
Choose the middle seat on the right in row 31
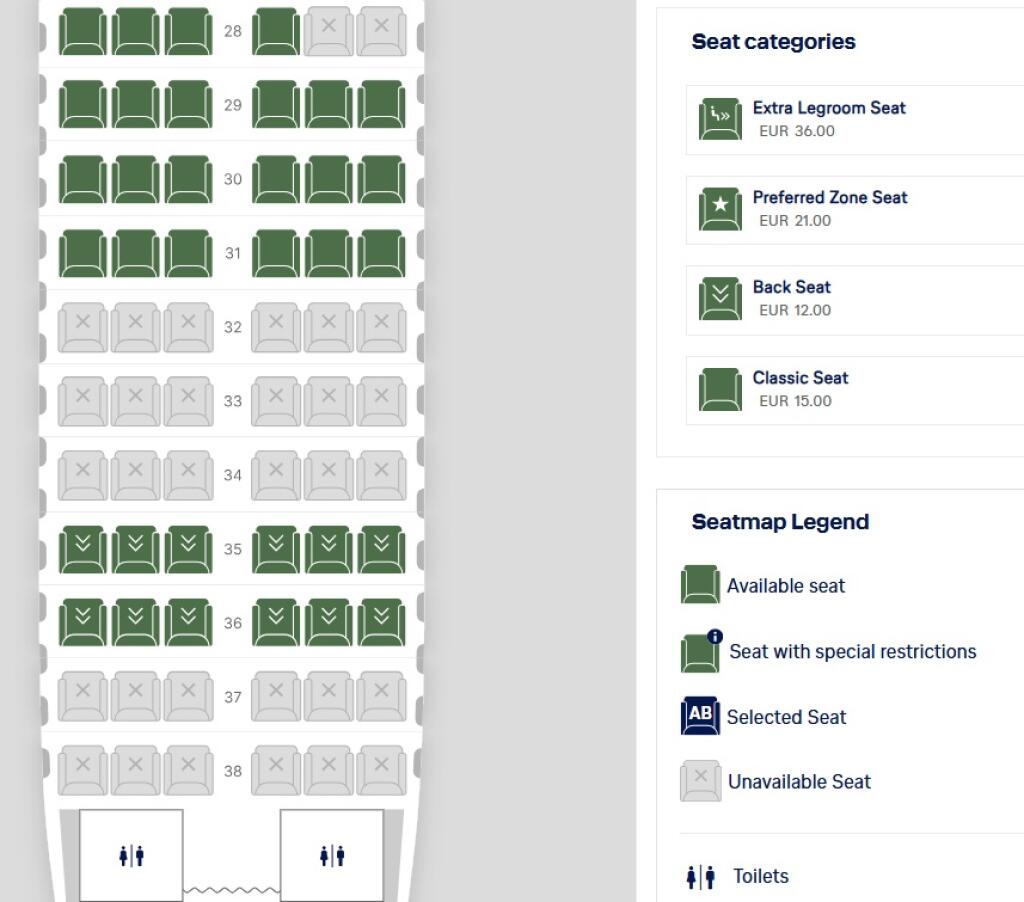pyautogui.click(x=328, y=253)
